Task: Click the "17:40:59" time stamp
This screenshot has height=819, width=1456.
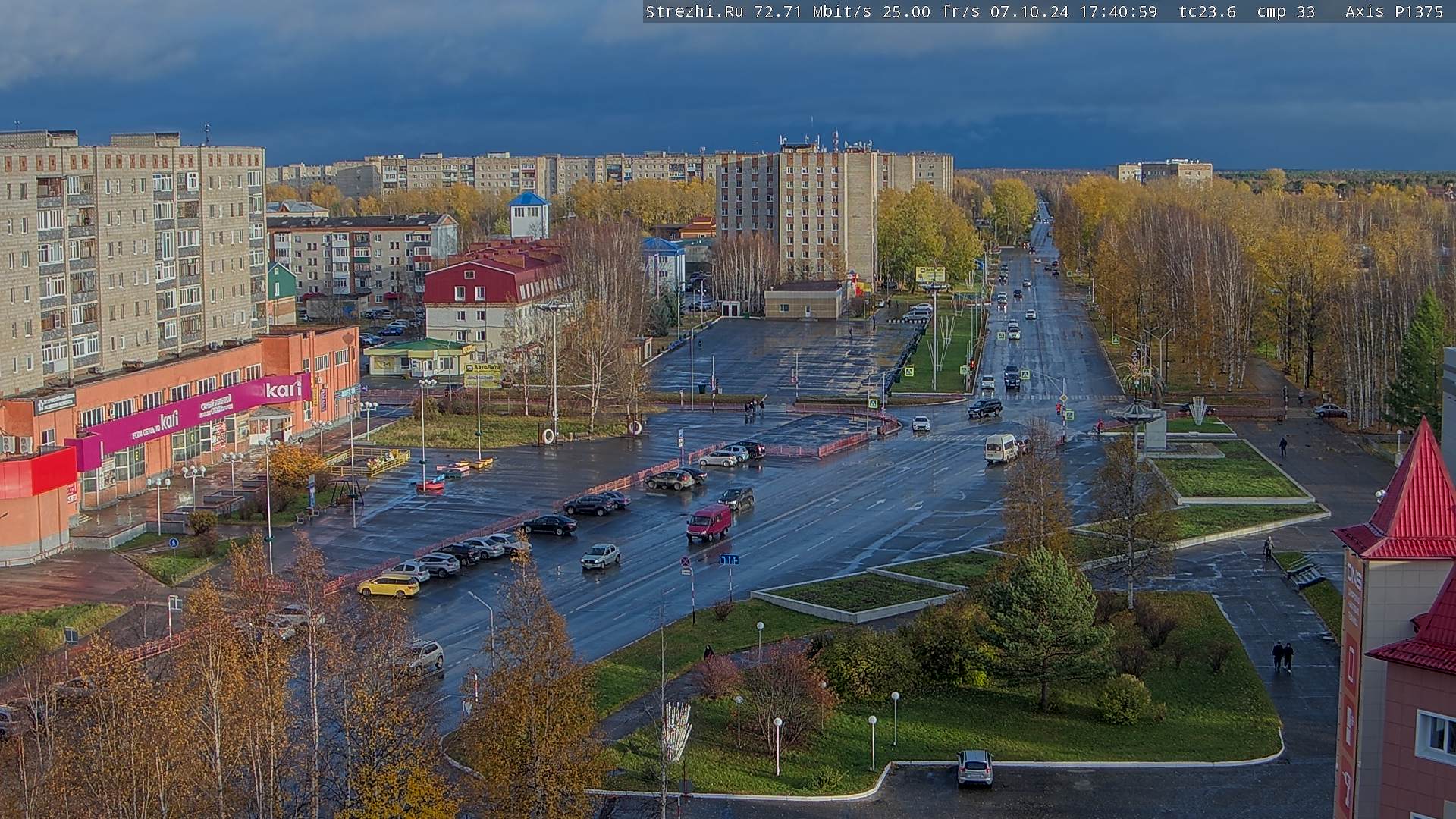Action: 1118,11
